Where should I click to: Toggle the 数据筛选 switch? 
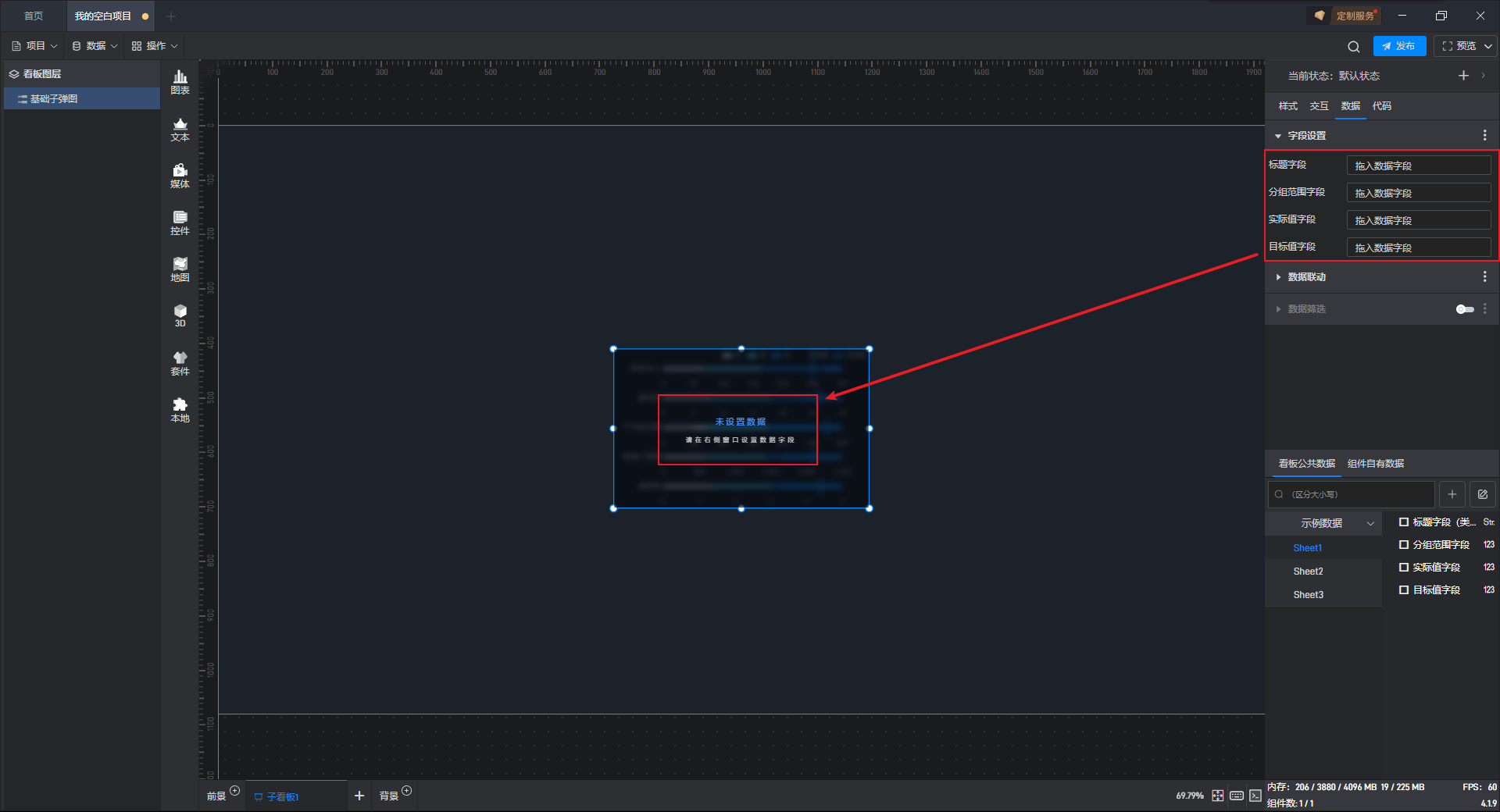pyautogui.click(x=1465, y=309)
